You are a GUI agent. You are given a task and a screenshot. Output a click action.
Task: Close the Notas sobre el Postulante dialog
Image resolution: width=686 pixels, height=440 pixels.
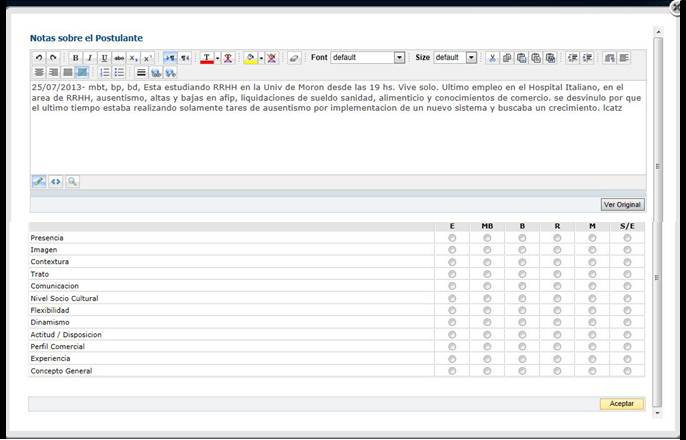click(676, 6)
